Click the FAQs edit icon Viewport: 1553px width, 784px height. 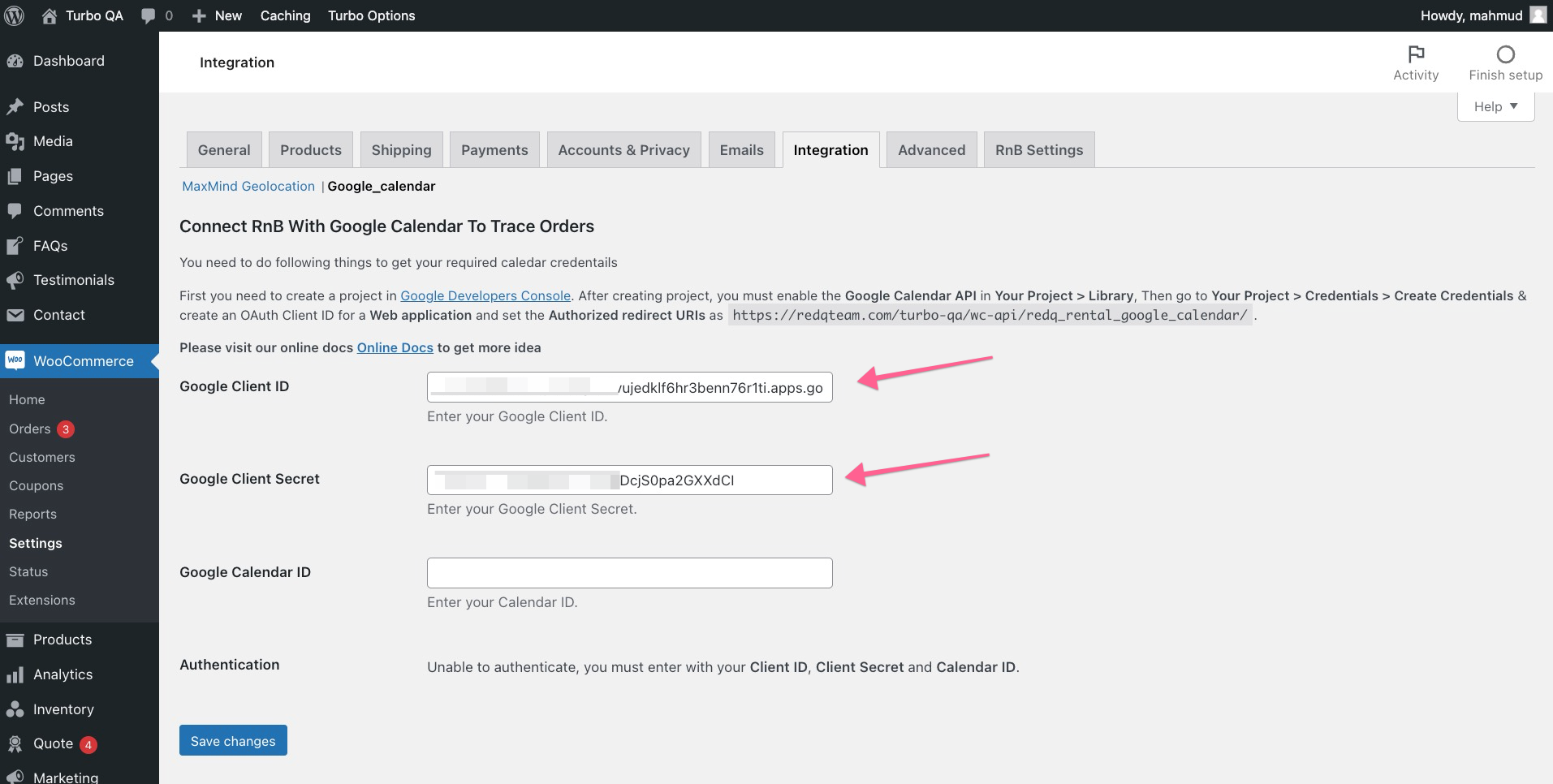[x=15, y=246]
